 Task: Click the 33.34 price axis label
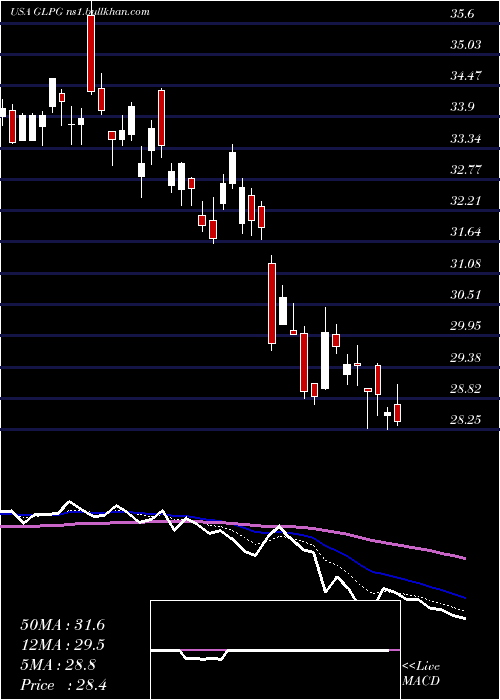[467, 138]
